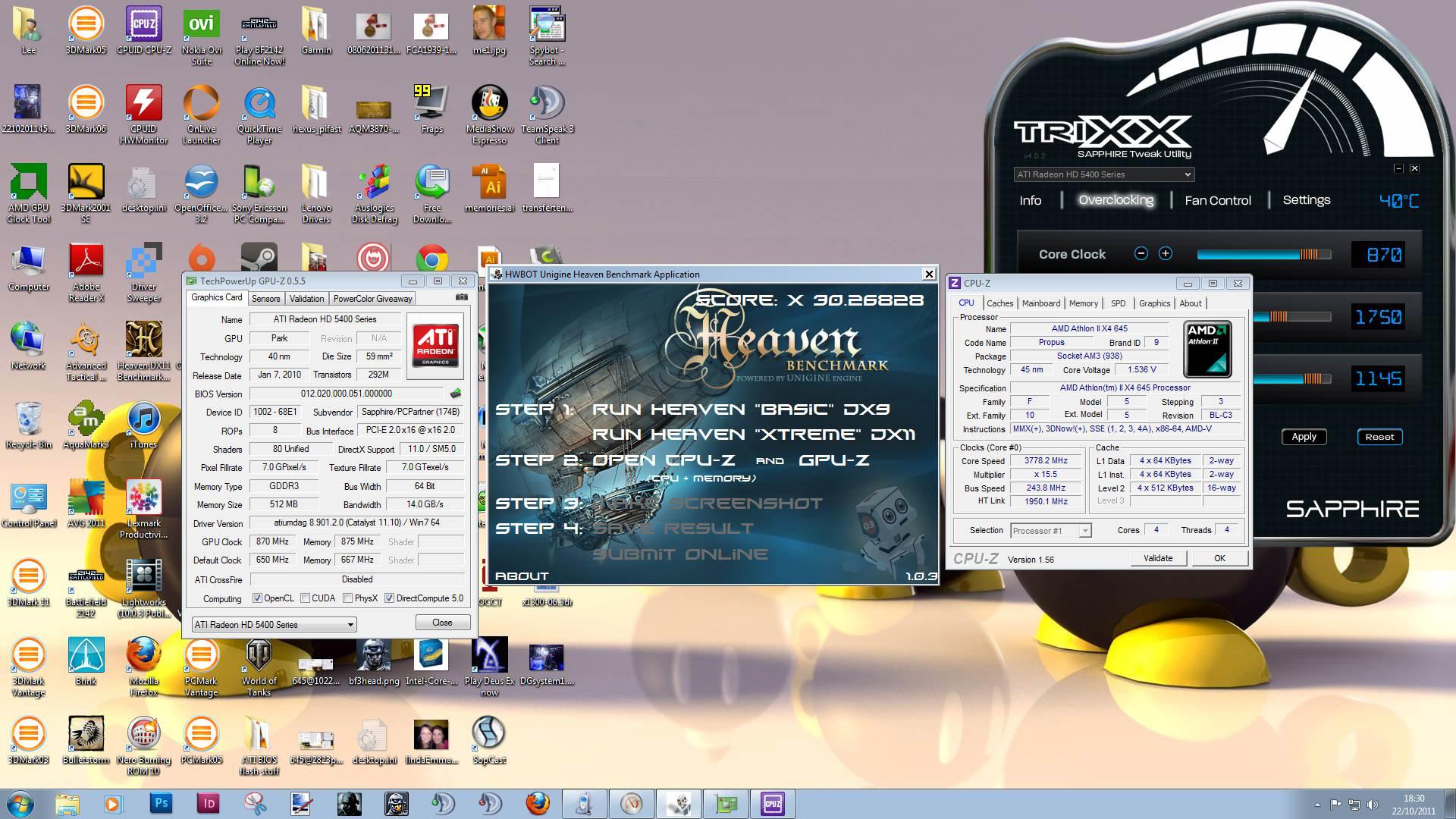Click the CPU-Z OK button
This screenshot has width=1456, height=819.
click(1219, 558)
